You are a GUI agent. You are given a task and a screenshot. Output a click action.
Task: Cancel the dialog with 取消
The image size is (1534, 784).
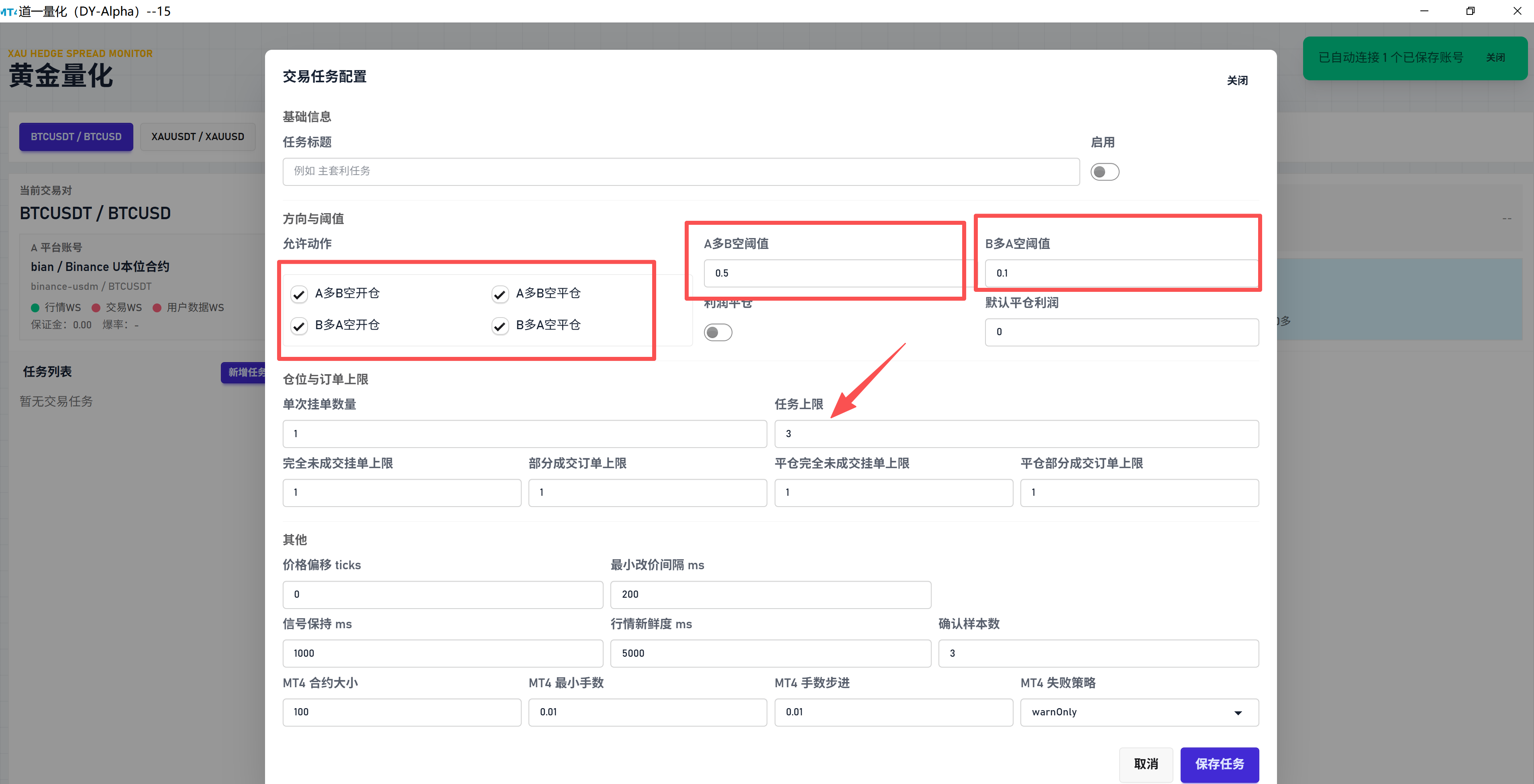tap(1146, 764)
